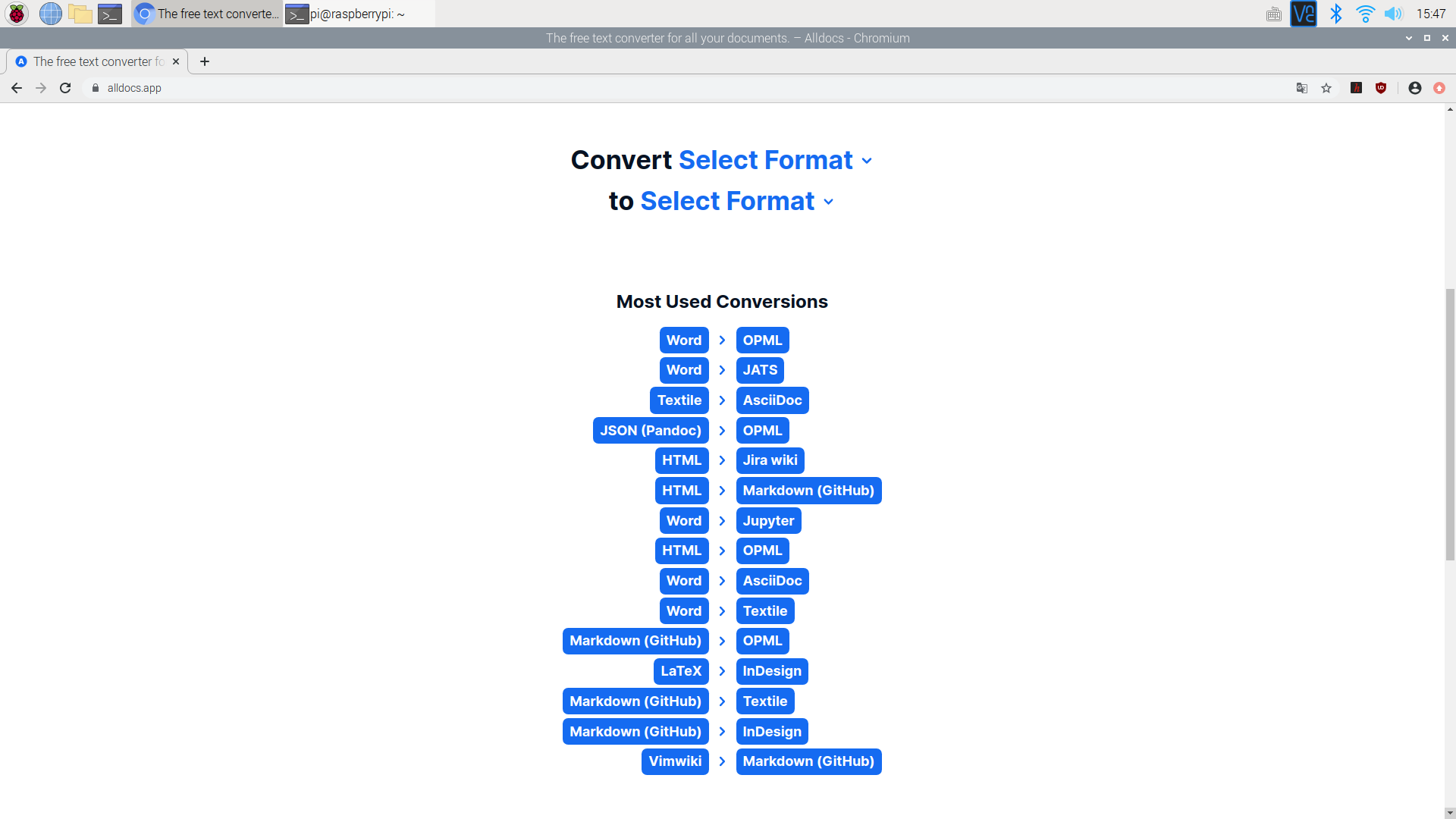Click Word in Word to OPML row
Image resolution: width=1456 pixels, height=819 pixels.
click(x=684, y=340)
